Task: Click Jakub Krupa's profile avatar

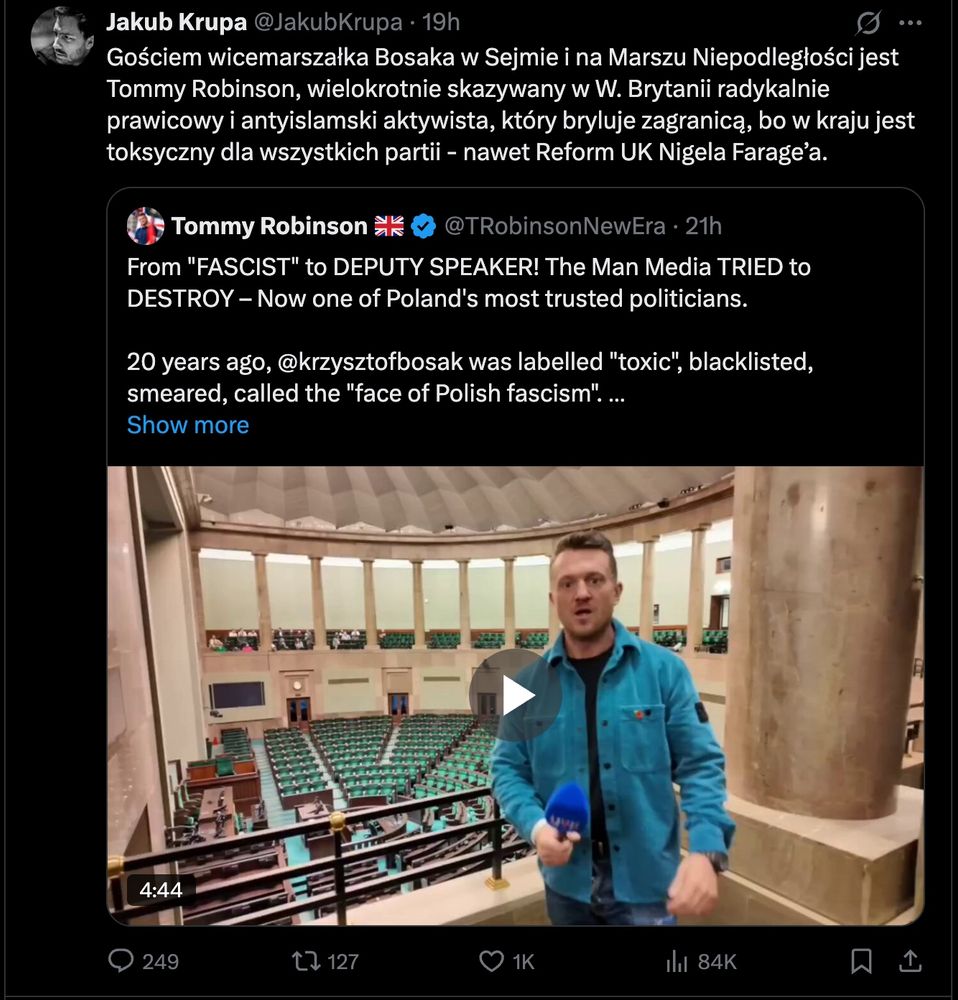Action: pos(62,36)
